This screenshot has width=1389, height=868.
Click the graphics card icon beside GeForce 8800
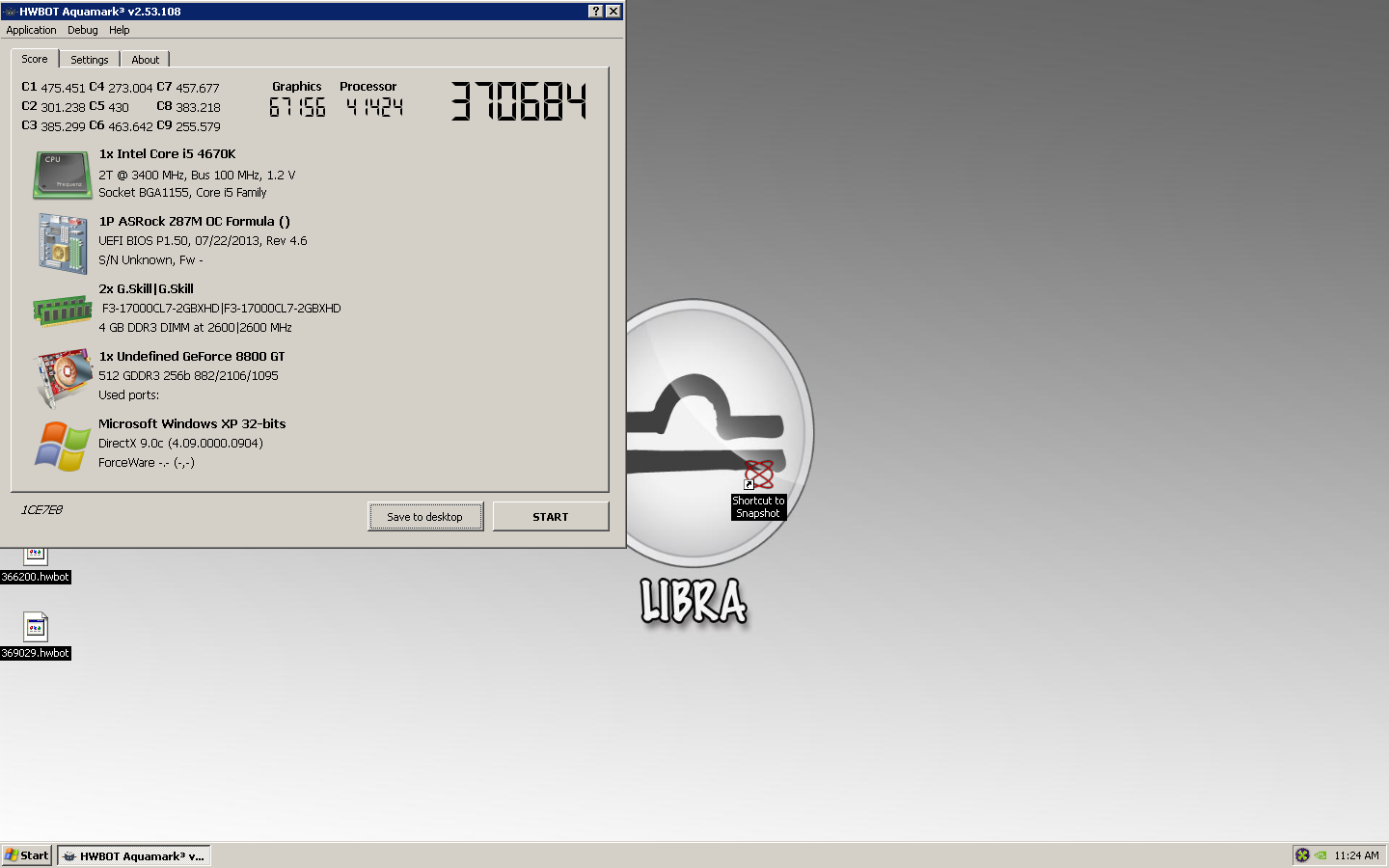(64, 378)
